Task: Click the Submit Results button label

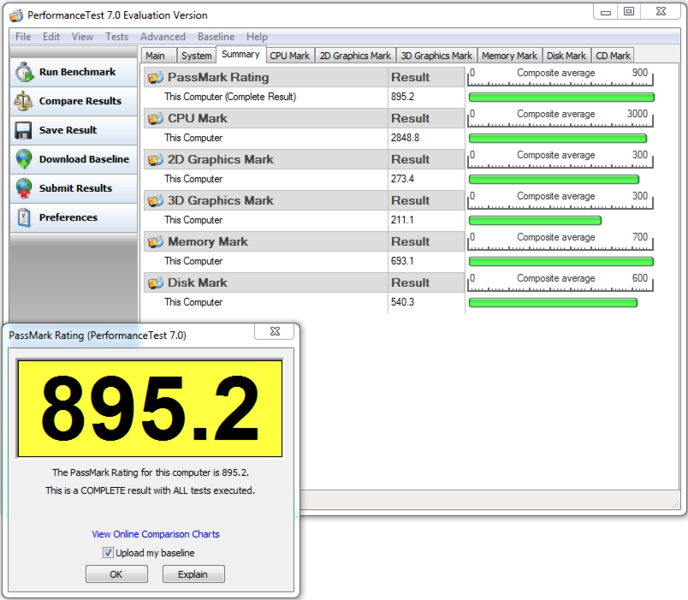Action: [75, 188]
